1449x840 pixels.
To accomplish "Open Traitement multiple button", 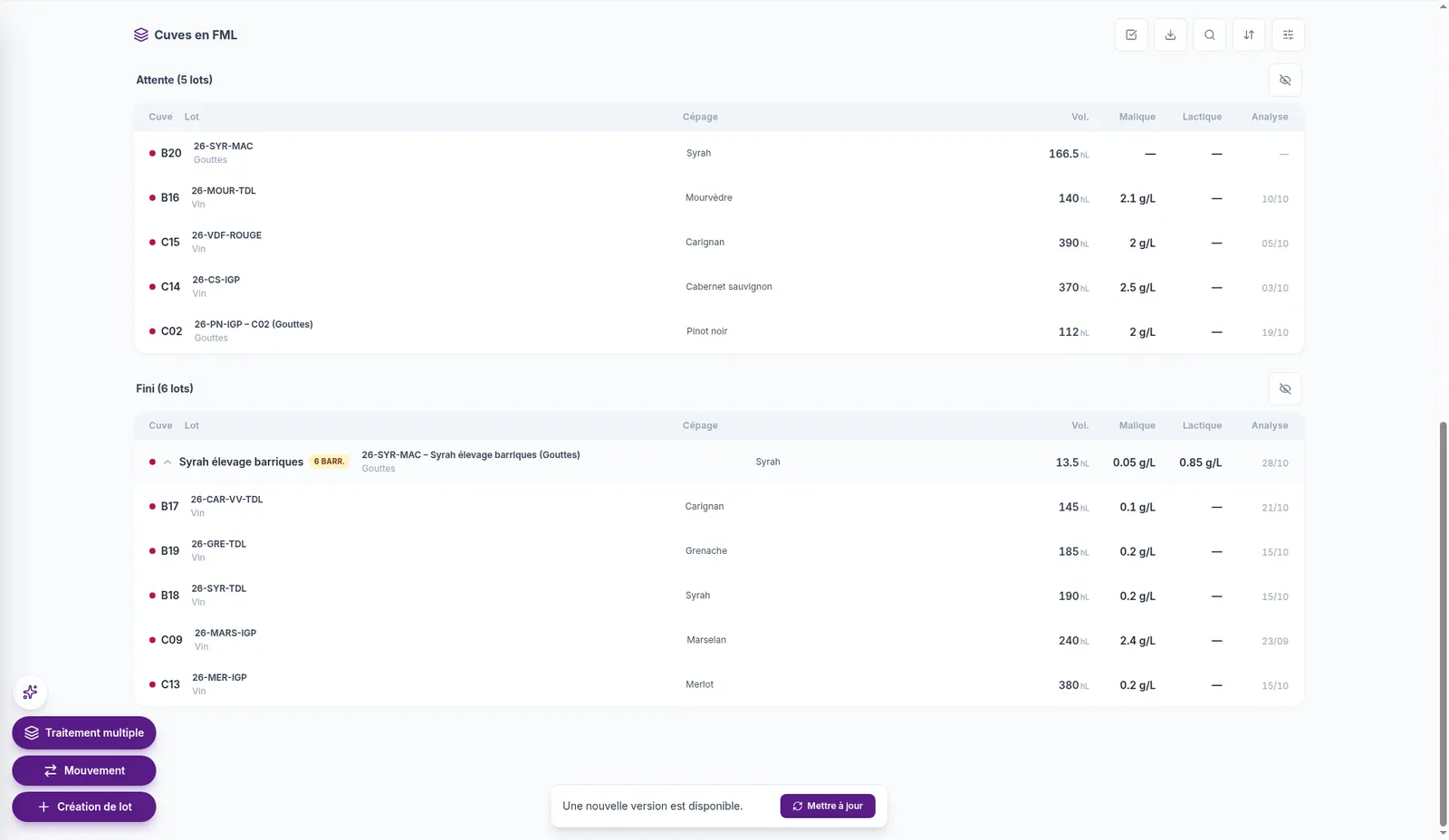I will point(84,732).
